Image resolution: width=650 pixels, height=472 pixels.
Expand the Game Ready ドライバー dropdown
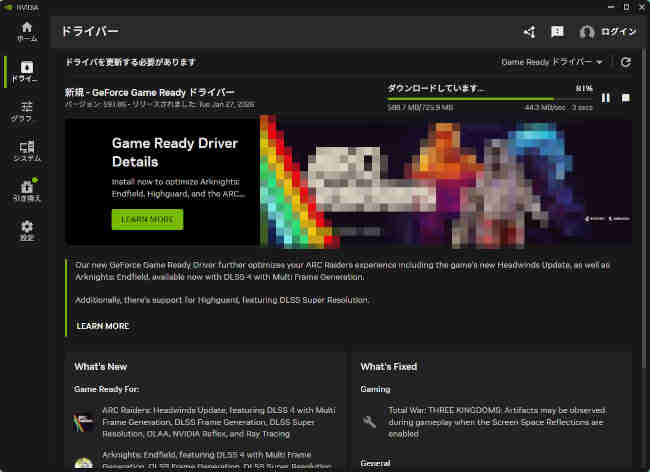click(x=552, y=62)
